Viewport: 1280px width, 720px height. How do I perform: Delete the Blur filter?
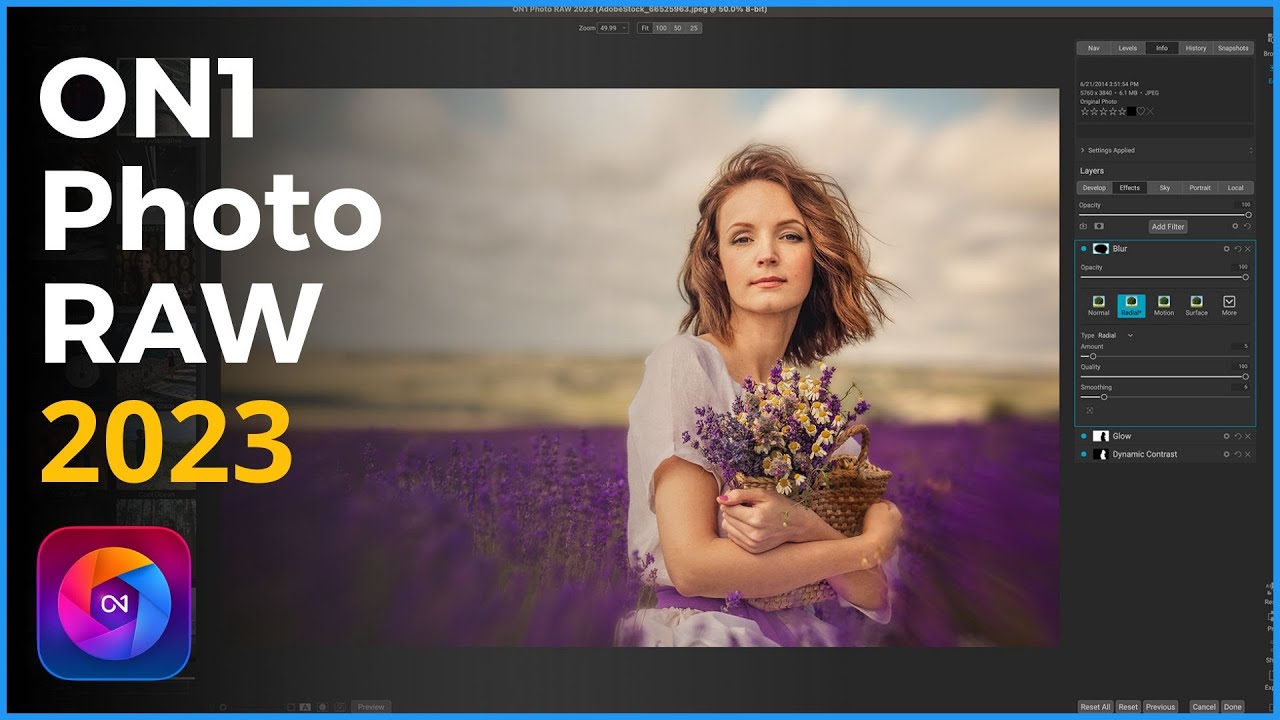point(1248,249)
